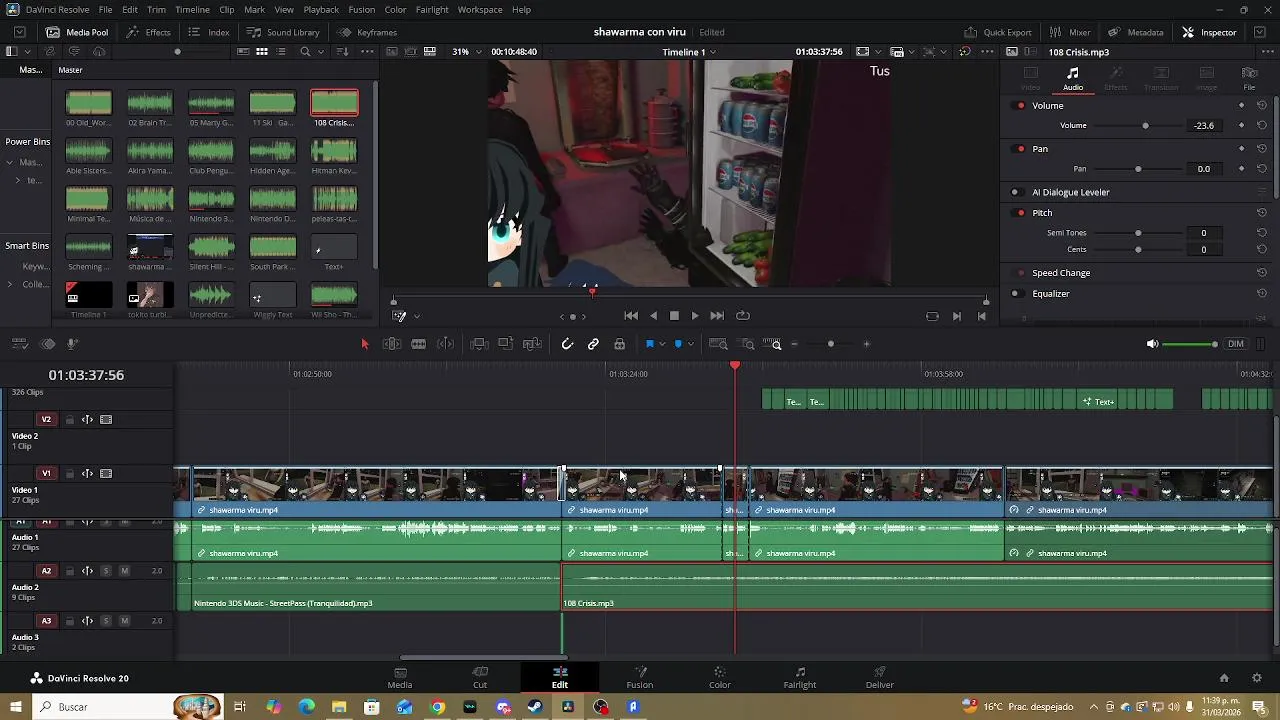1280x720 pixels.
Task: Lock the Video 2 track
Action: (x=69, y=420)
